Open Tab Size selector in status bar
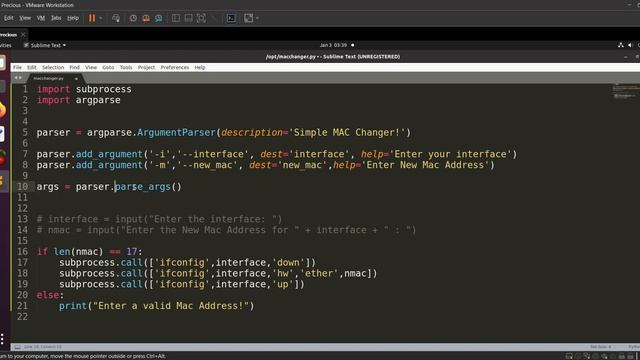 (x=600, y=347)
